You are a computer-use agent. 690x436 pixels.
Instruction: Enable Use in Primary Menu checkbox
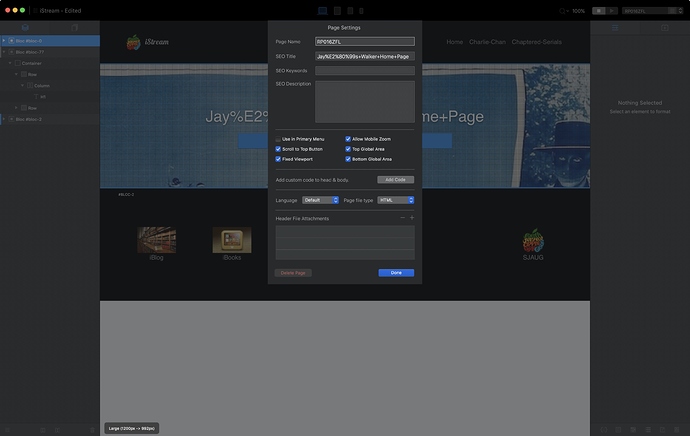click(279, 139)
